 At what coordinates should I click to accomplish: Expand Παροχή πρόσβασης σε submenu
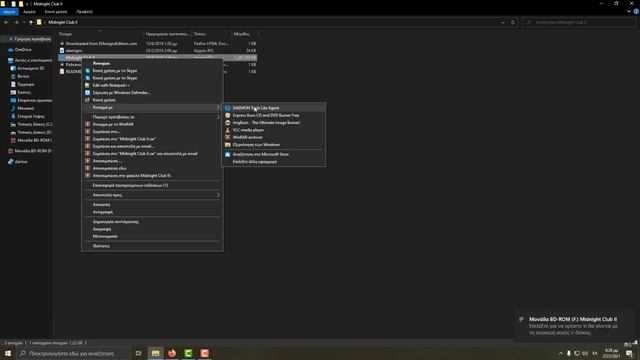click(x=152, y=117)
